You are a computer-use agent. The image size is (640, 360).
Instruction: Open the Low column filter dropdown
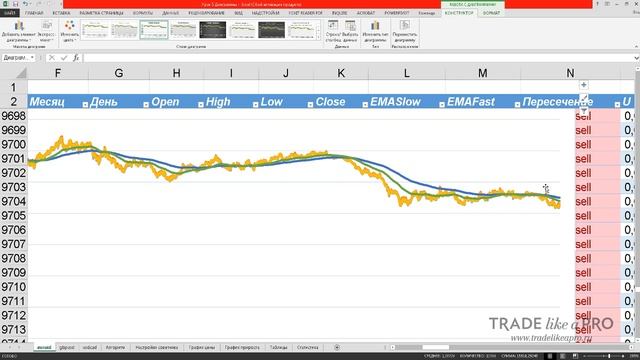tap(310, 104)
